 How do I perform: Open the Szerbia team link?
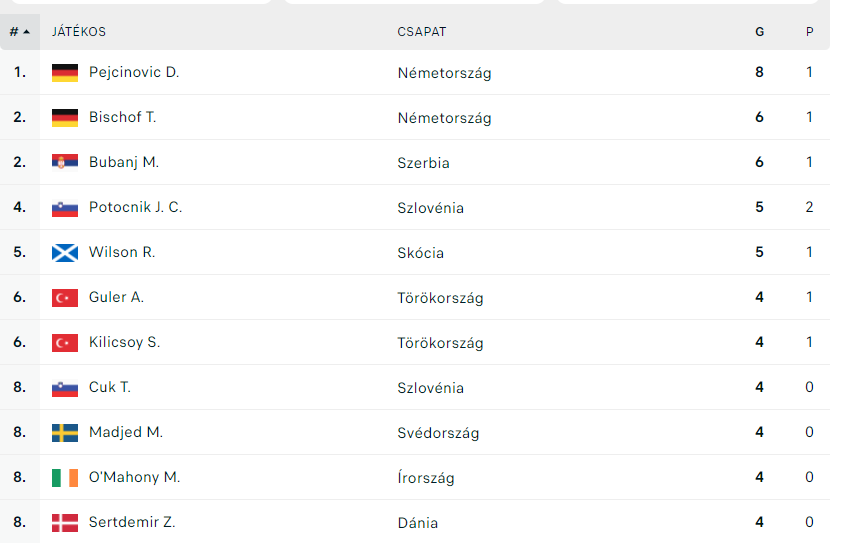423,163
